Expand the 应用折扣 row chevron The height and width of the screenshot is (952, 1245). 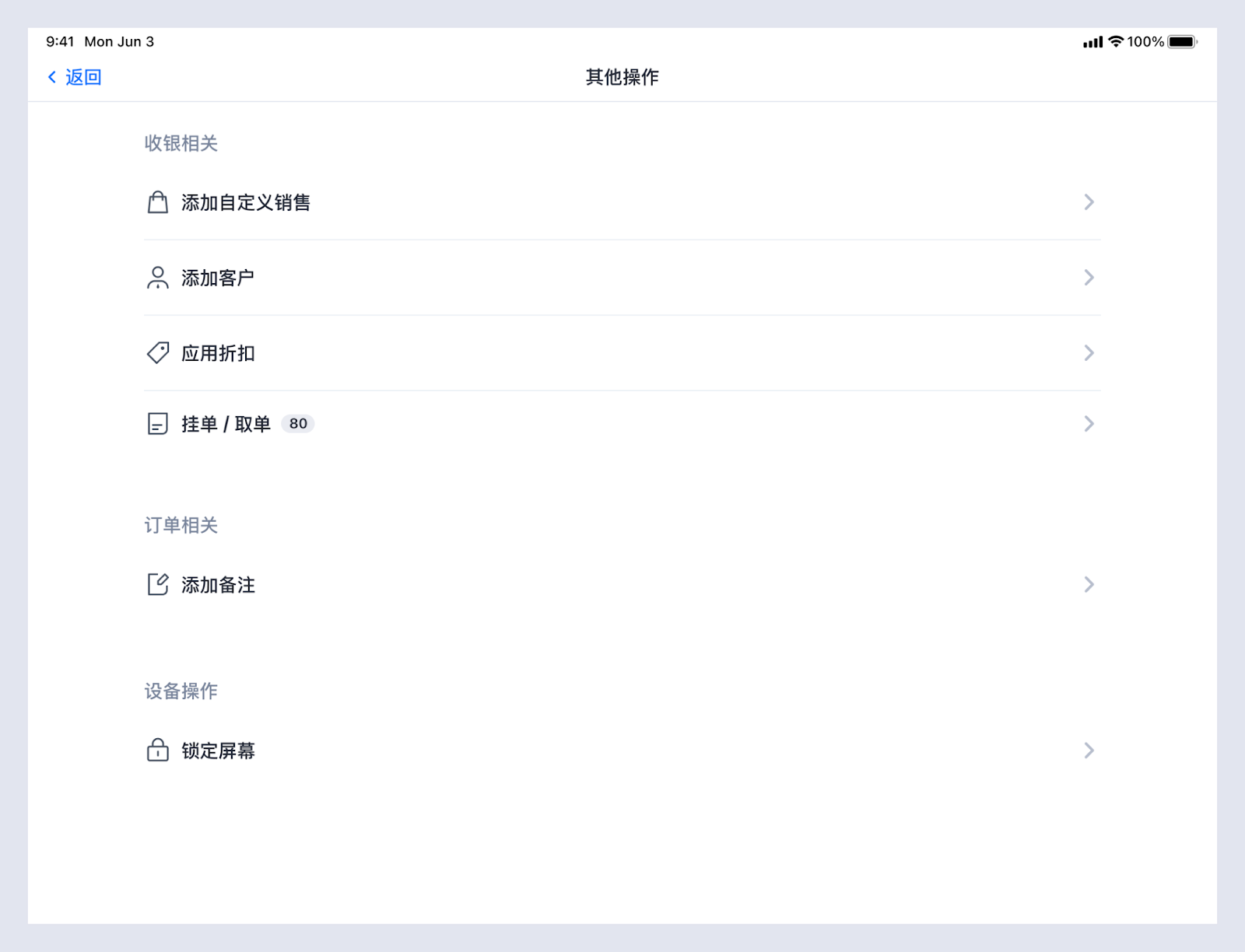[x=1089, y=353]
